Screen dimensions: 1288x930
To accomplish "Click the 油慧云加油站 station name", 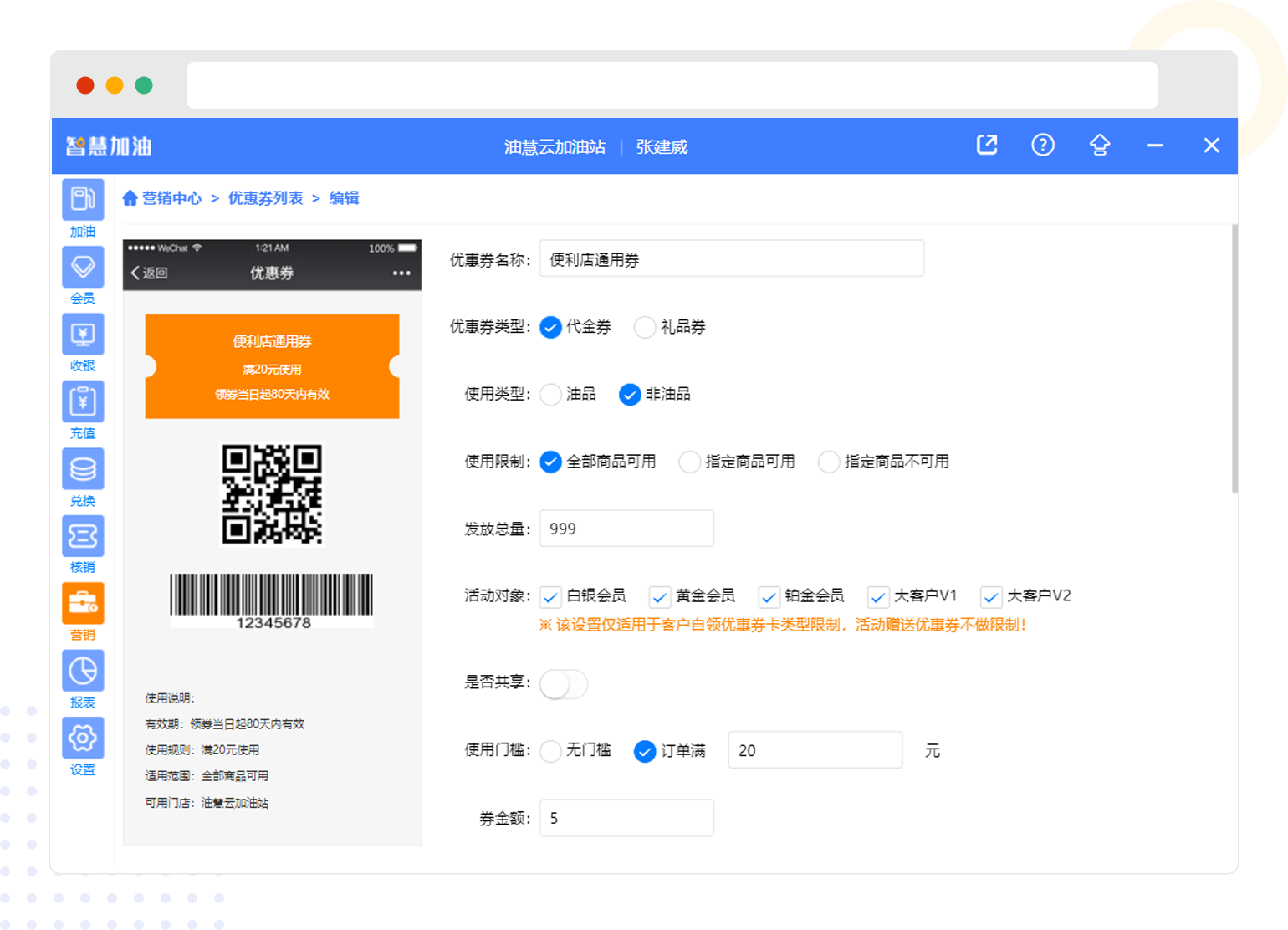I will 555,146.
